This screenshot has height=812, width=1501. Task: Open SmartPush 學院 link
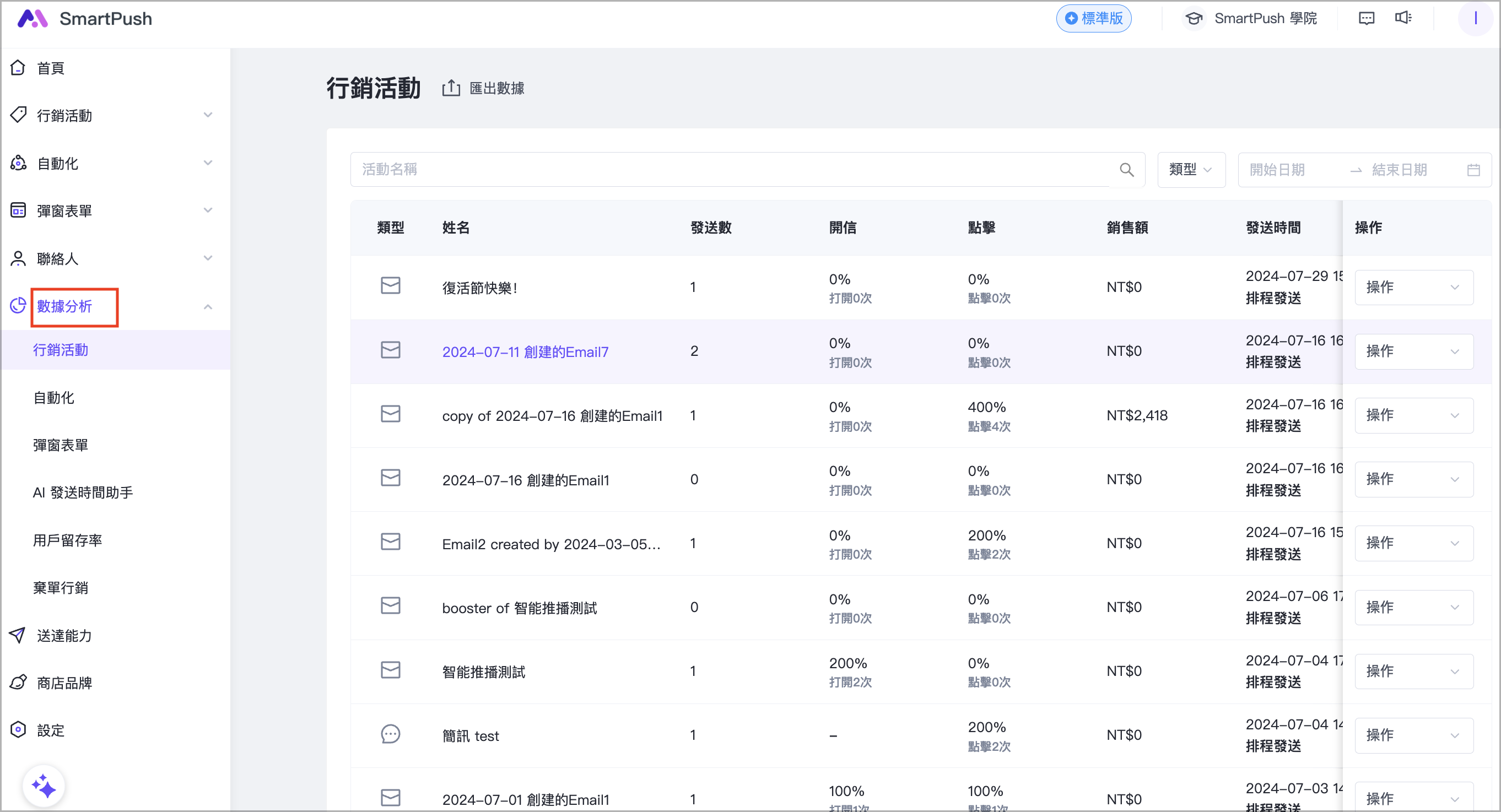pos(1266,19)
